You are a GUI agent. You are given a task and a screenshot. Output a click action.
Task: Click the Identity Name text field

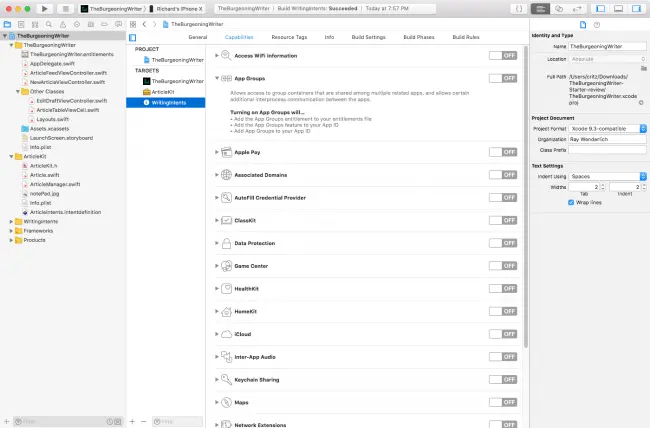[x=607, y=46]
